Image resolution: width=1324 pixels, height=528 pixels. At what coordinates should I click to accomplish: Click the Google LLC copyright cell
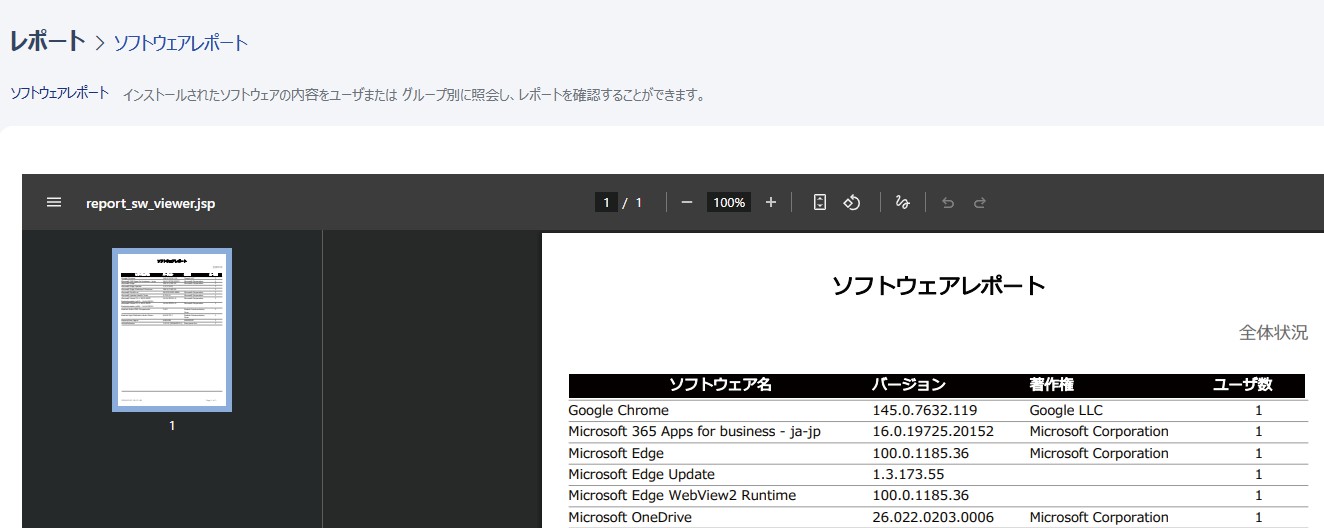[1066, 410]
